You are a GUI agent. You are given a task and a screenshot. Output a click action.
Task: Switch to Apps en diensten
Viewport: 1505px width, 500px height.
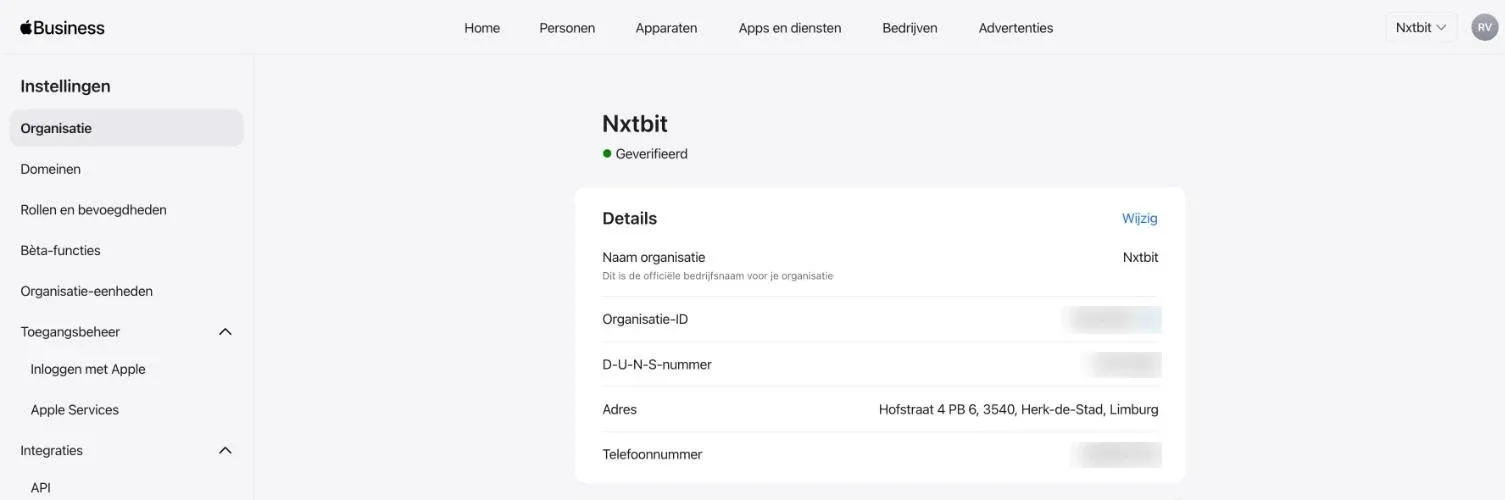[x=790, y=28]
